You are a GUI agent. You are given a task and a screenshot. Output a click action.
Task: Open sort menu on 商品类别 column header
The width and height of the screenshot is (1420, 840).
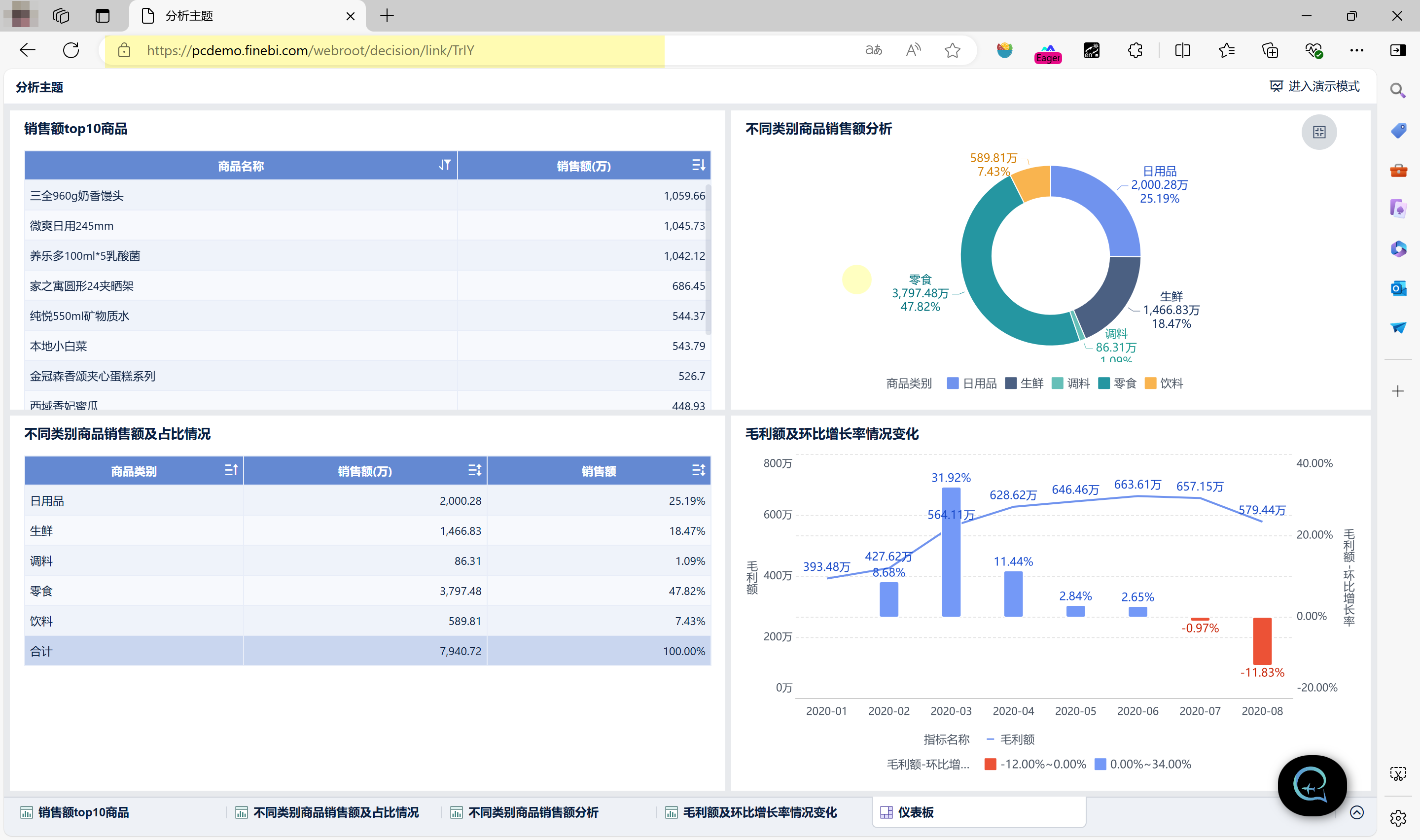(230, 470)
